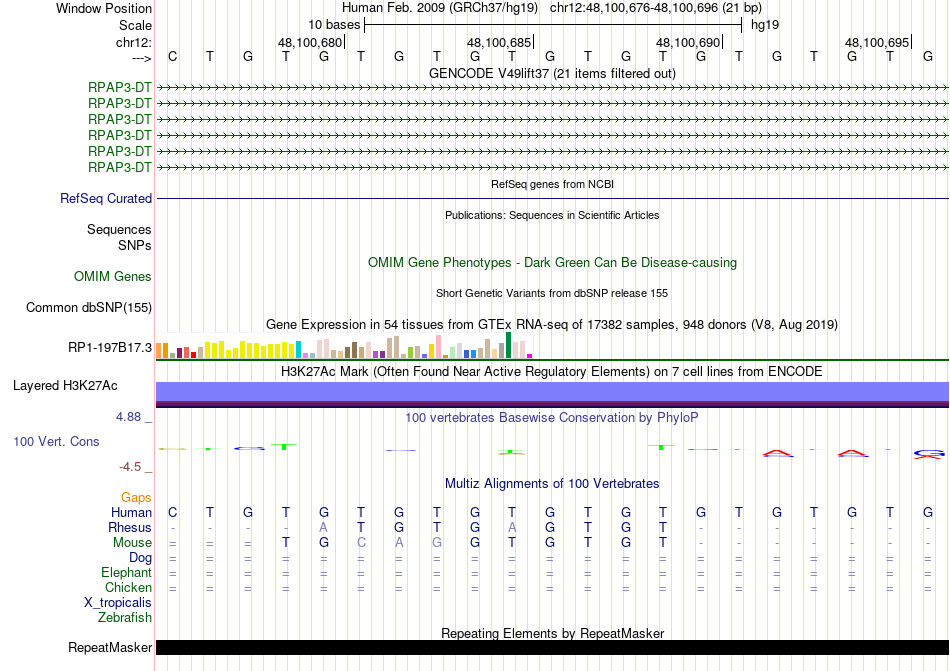
Task: Click the chr12: ruler label
Action: 133,42
